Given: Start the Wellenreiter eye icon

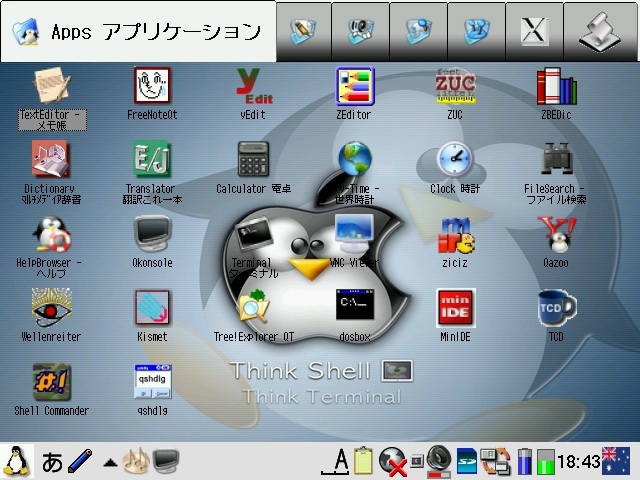Looking at the screenshot, I should click(51, 308).
